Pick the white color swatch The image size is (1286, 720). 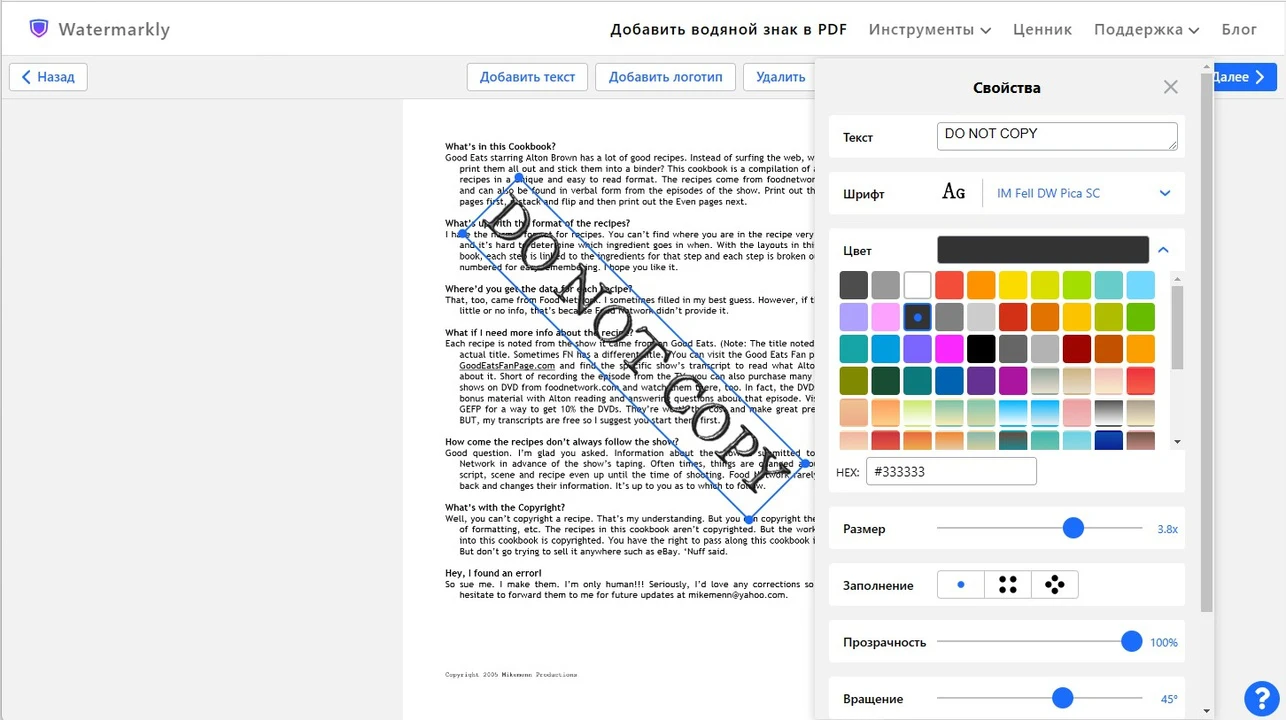pos(917,285)
